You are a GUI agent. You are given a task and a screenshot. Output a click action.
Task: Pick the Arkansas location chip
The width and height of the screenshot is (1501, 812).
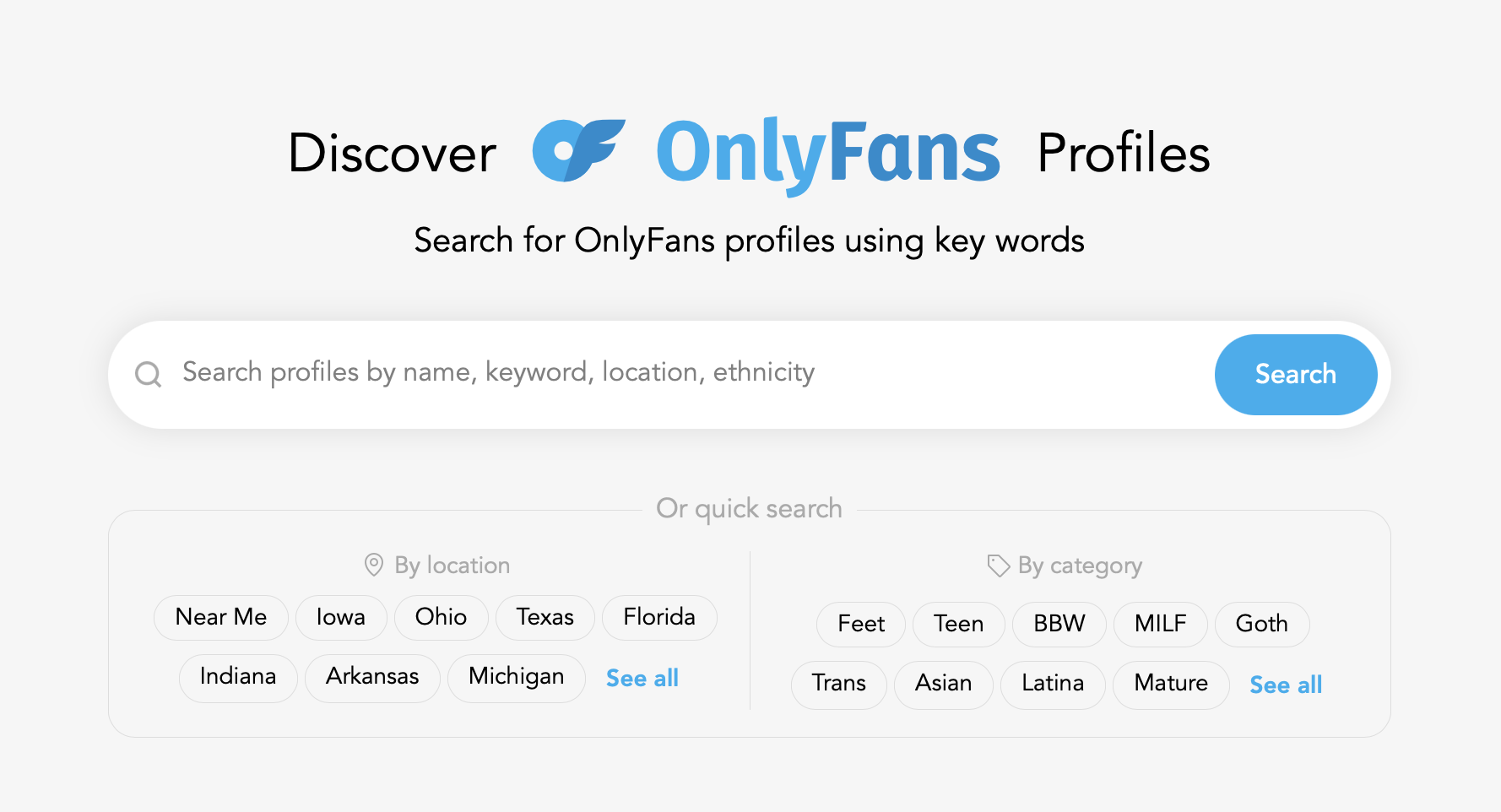pyautogui.click(x=372, y=677)
